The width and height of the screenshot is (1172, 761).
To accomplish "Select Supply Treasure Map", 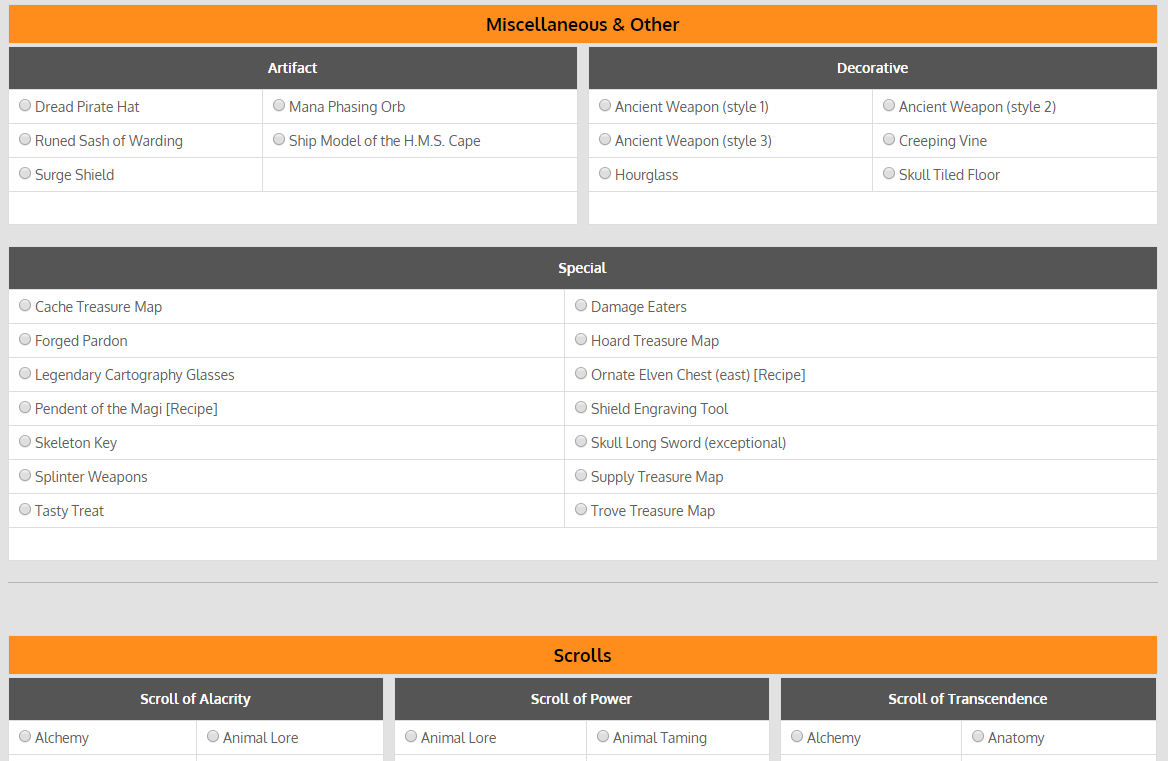I will coord(581,475).
